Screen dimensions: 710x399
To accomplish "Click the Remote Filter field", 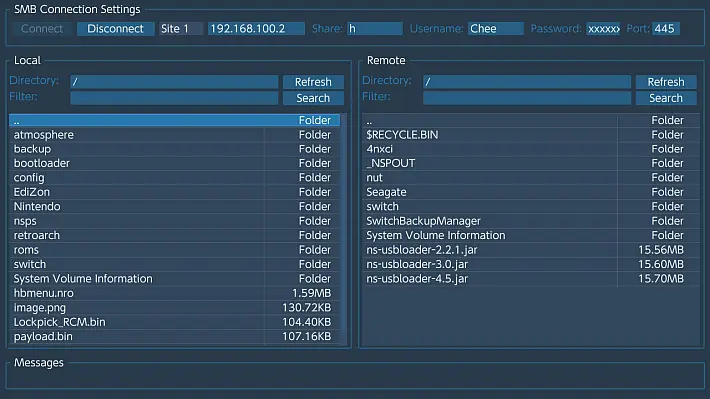I will click(527, 98).
